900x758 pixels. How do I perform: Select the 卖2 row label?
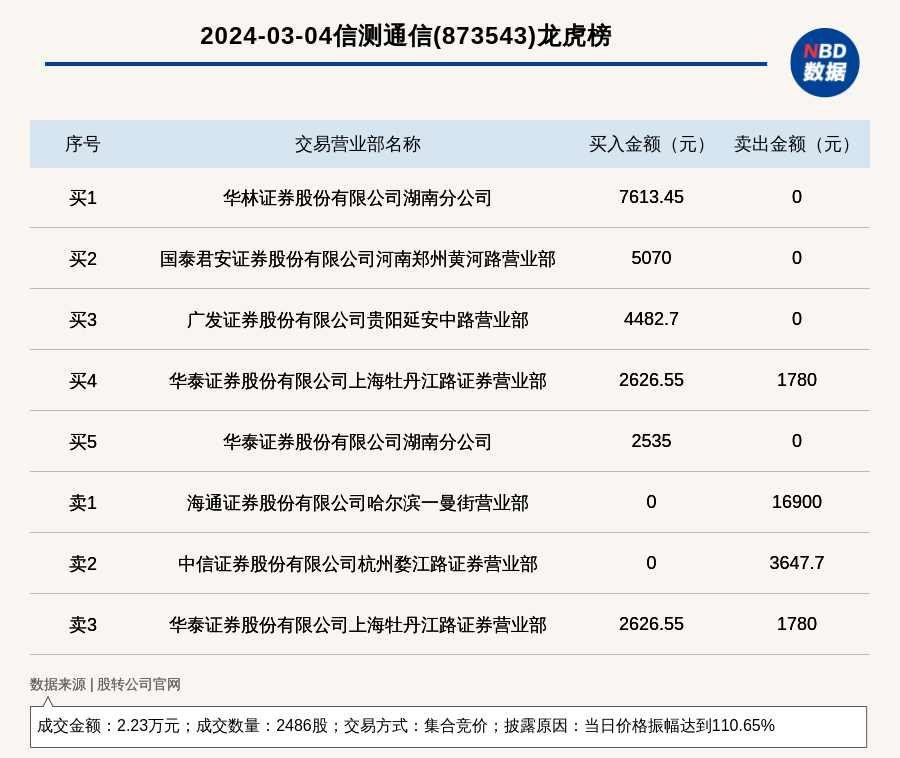83,563
